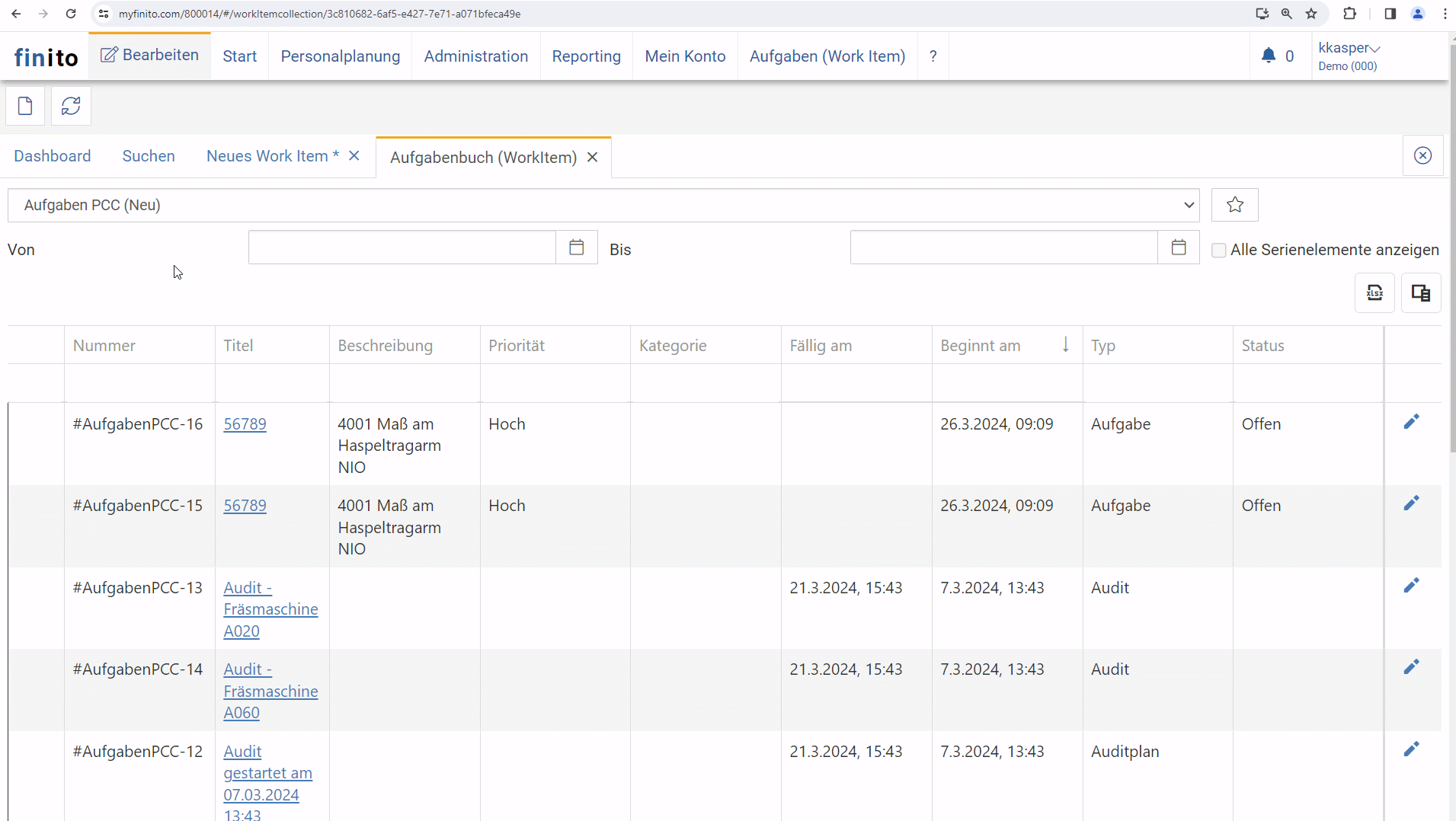Mark view as favorite with star icon

point(1235,205)
